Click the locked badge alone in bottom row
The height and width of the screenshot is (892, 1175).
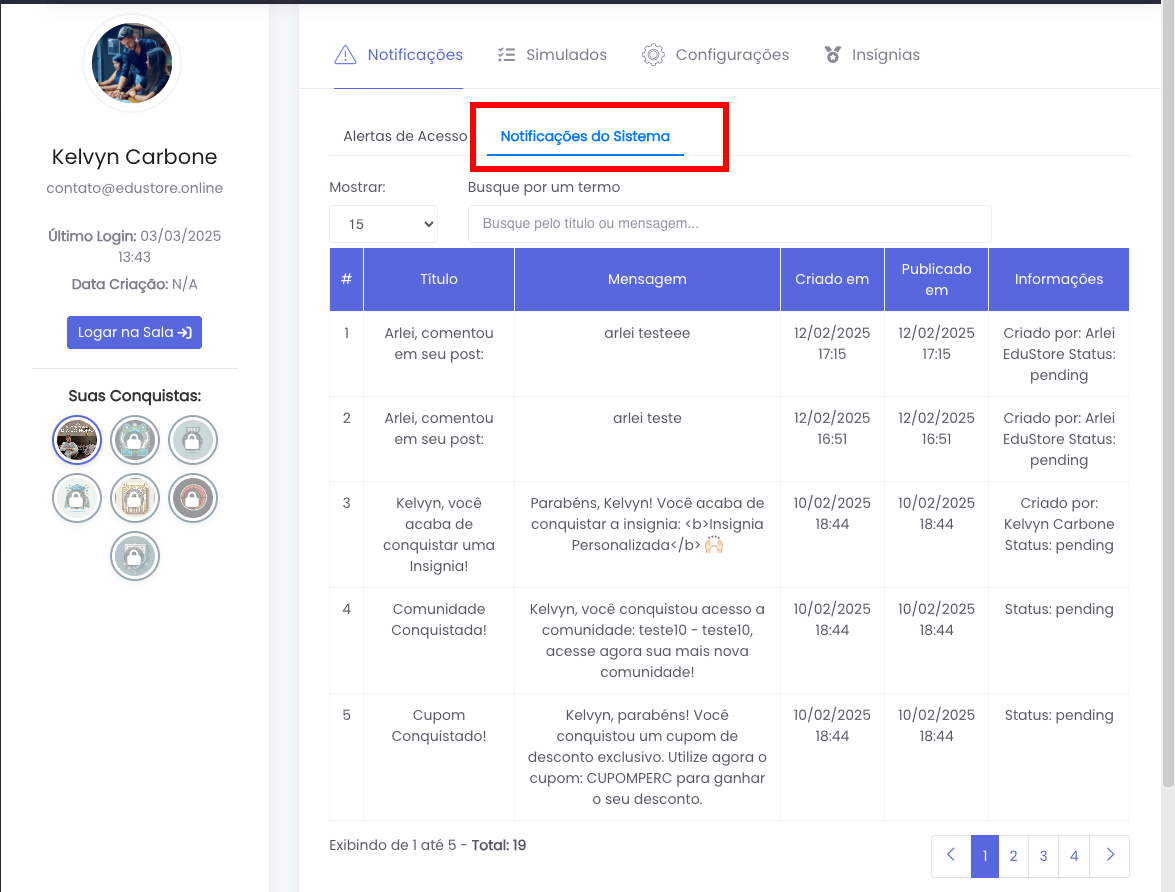point(135,556)
